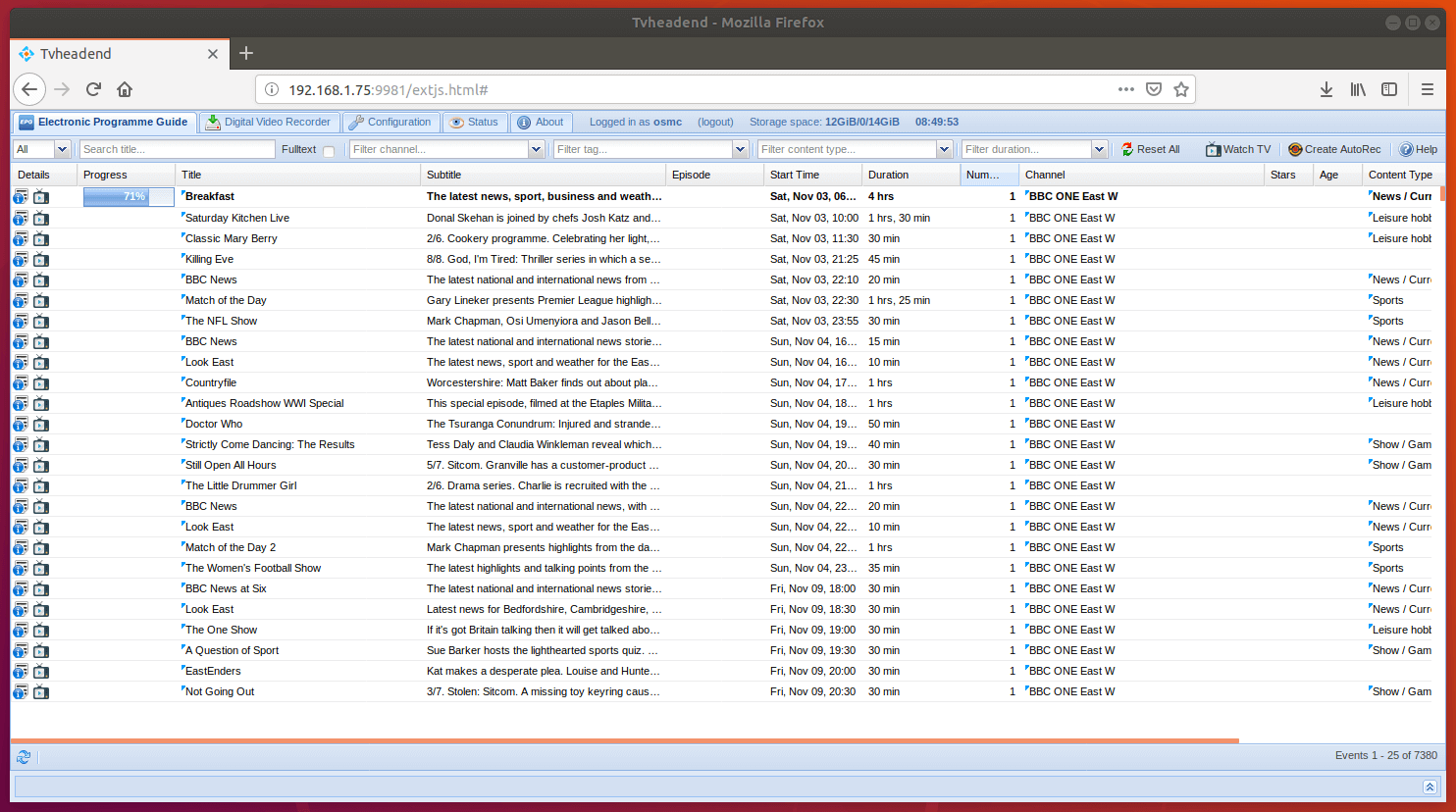The height and width of the screenshot is (812, 1456).
Task: Expand the bottom log panel arrow
Action: click(x=1430, y=787)
